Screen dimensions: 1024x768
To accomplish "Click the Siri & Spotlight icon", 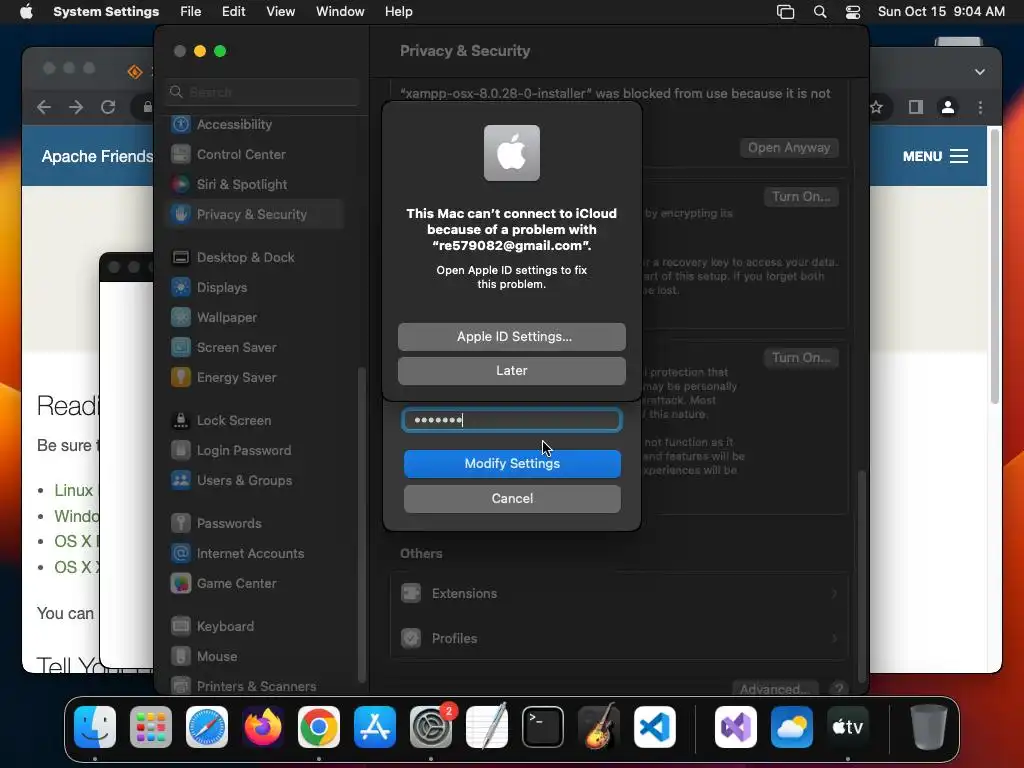I will coord(180,184).
